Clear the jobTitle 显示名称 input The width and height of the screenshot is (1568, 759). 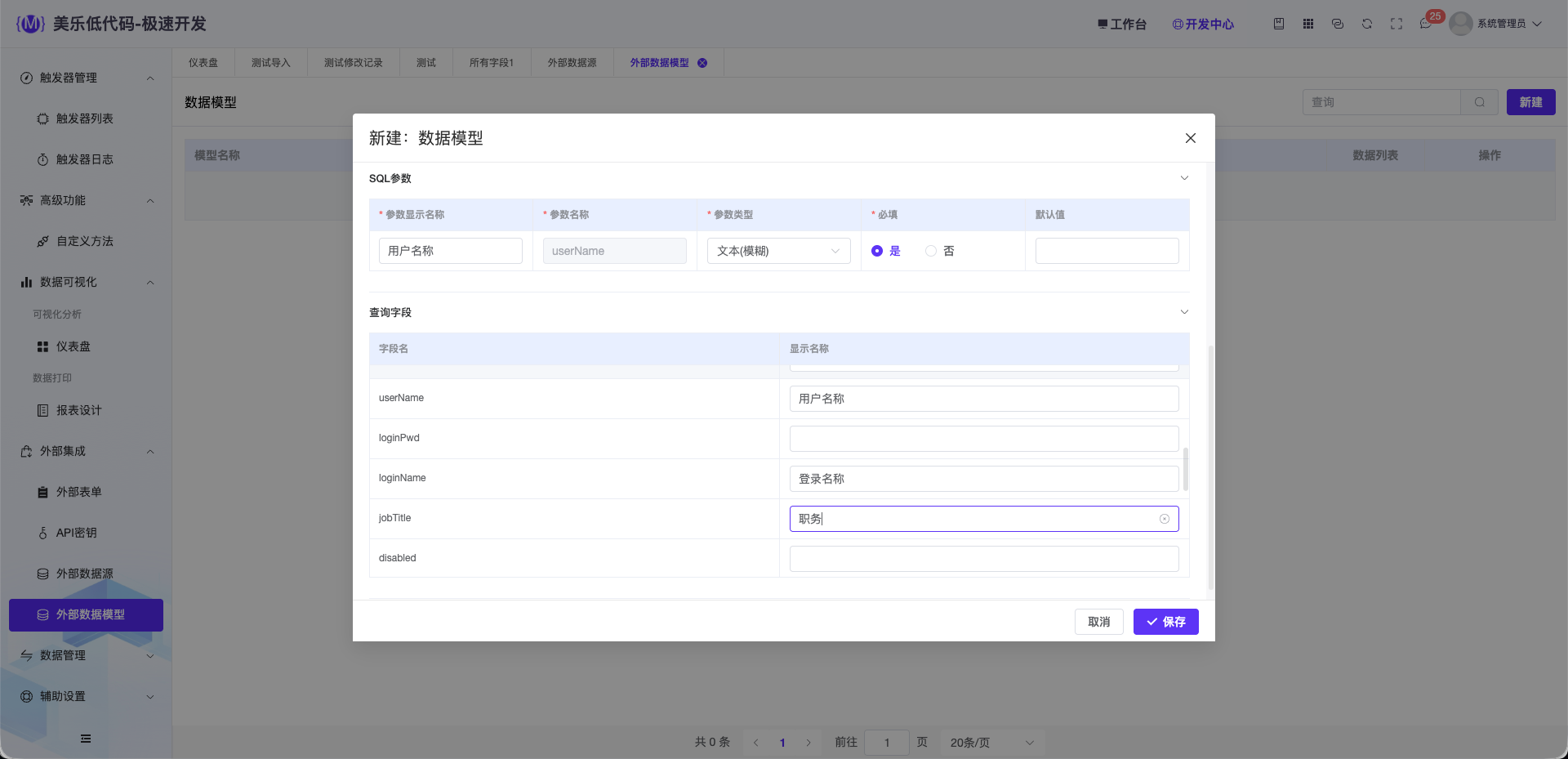pyautogui.click(x=1165, y=519)
